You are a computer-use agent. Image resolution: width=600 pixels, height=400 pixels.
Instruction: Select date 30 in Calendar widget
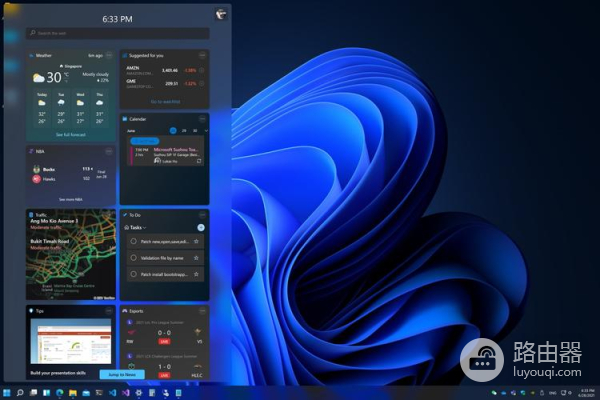(195, 131)
